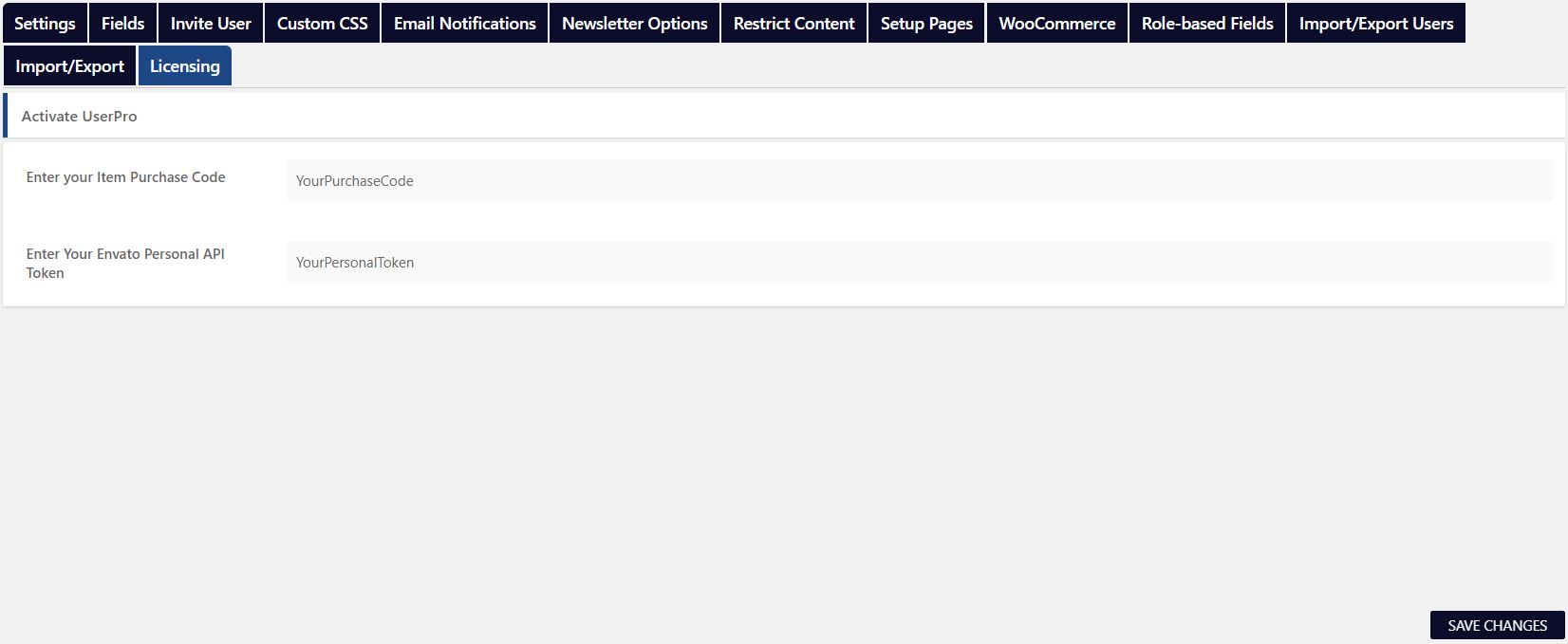Open the WooCommerce tab

click(1057, 23)
